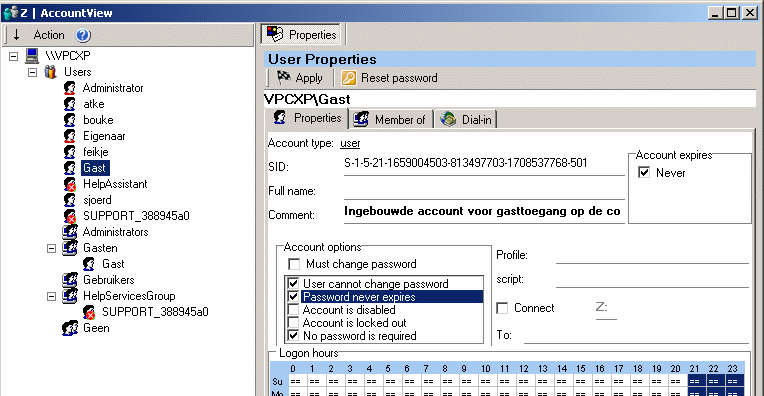The height and width of the screenshot is (396, 764).
Task: Collapse the Users tree node
Action: pyautogui.click(x=33, y=72)
